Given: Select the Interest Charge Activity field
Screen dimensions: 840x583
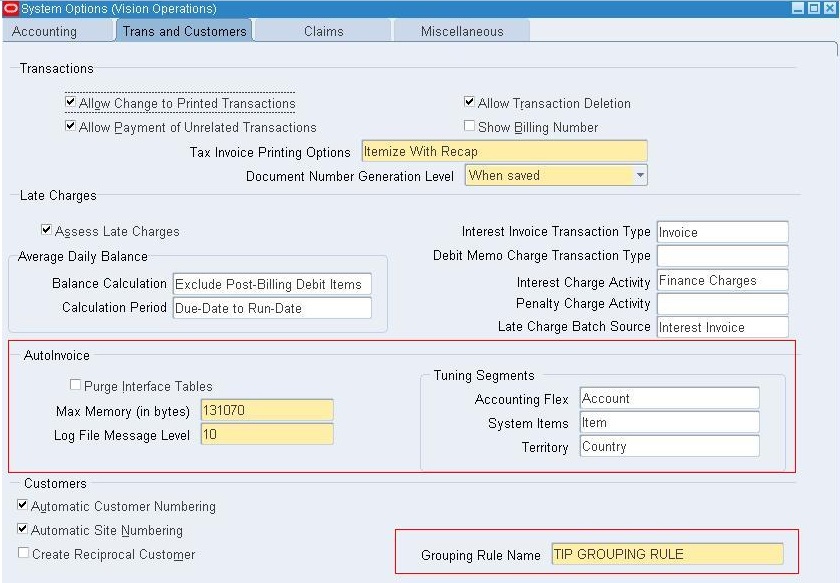Looking at the screenshot, I should coord(722,281).
